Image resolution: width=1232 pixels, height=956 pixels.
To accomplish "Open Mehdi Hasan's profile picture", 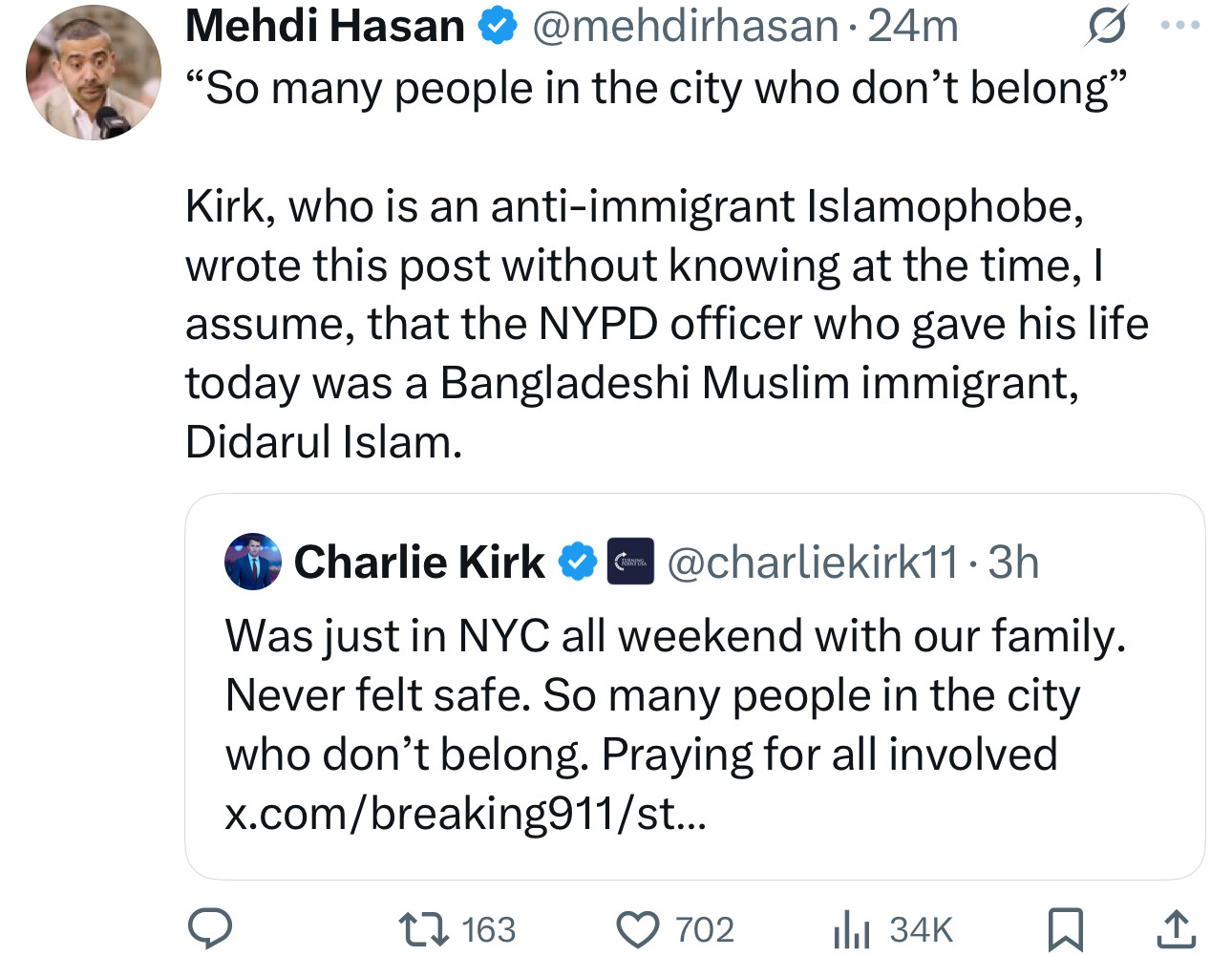I will [x=94, y=73].
